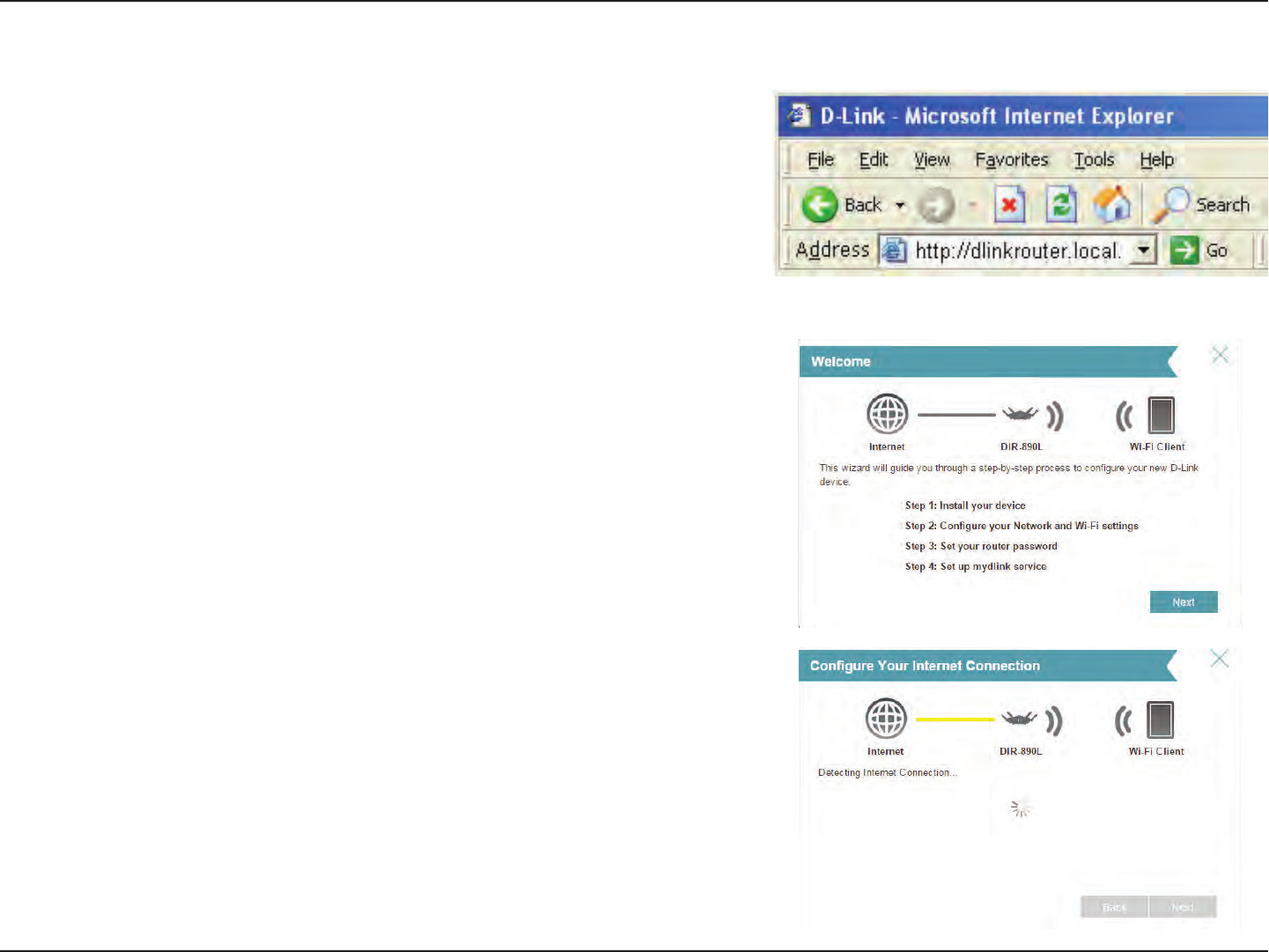Click the 'Welcome' dialog header title
This screenshot has width=1269, height=952.
(841, 362)
